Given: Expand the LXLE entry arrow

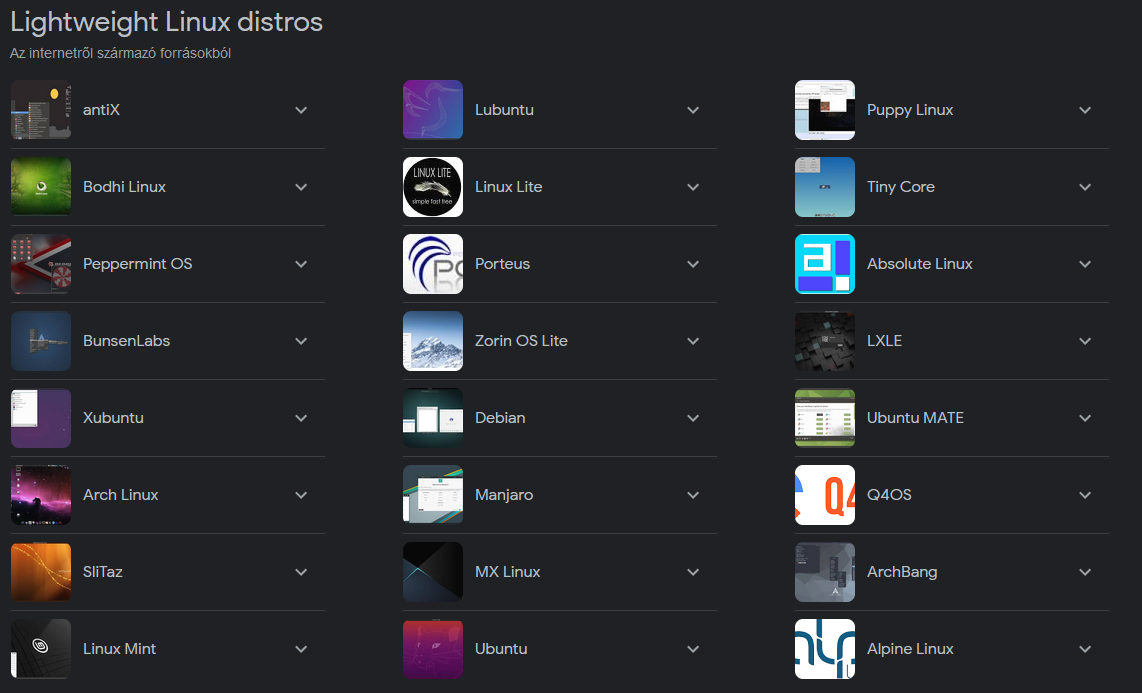Looking at the screenshot, I should coord(1084,341).
